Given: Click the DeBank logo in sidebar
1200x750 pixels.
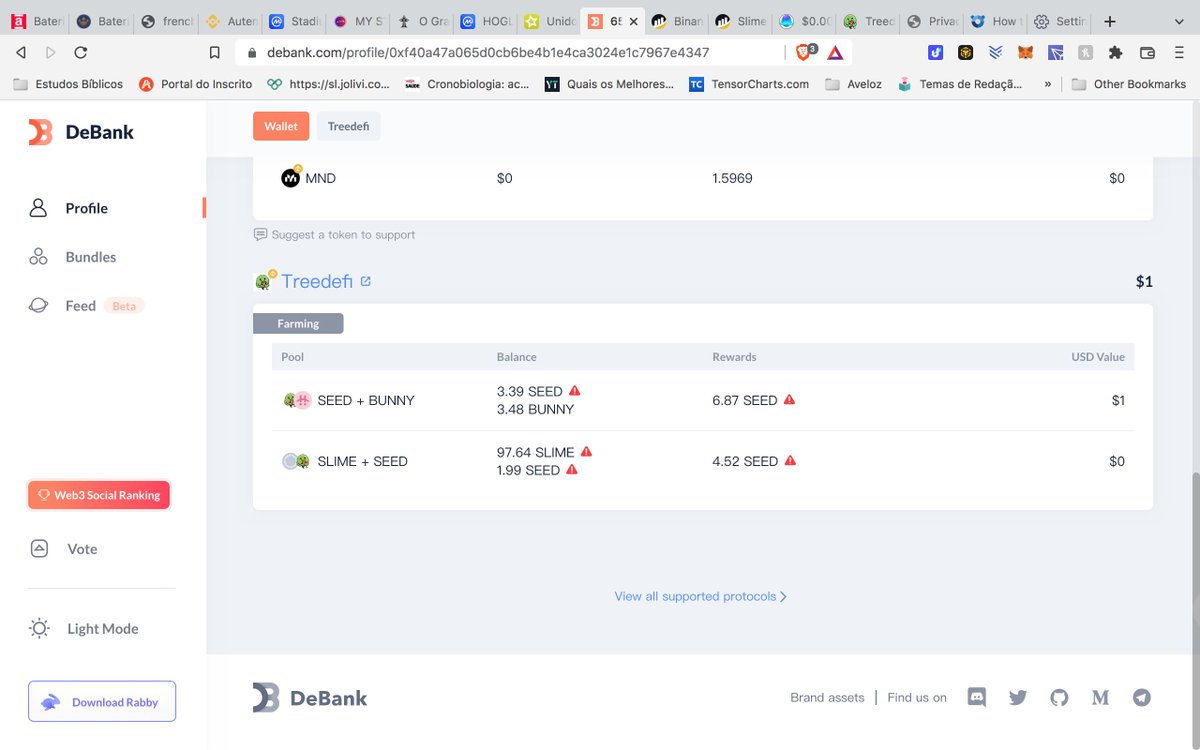Looking at the screenshot, I should click(81, 132).
